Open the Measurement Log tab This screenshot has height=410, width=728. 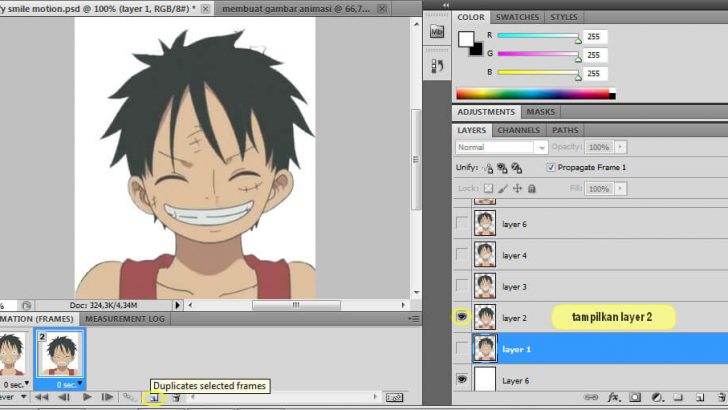[x=125, y=319]
